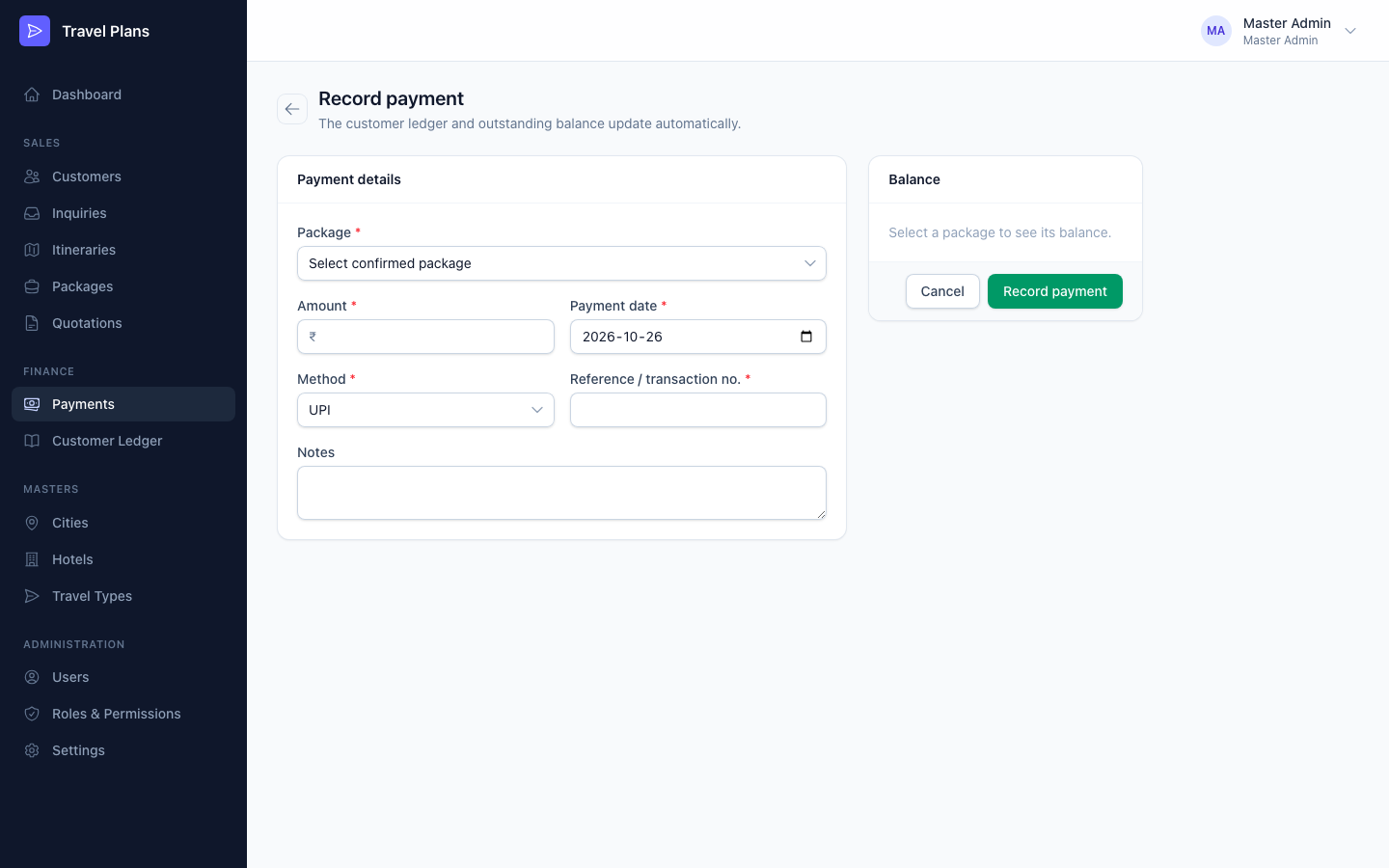The width and height of the screenshot is (1389, 868).
Task: Open the Itineraries link in sidebar
Action: pyautogui.click(x=123, y=250)
